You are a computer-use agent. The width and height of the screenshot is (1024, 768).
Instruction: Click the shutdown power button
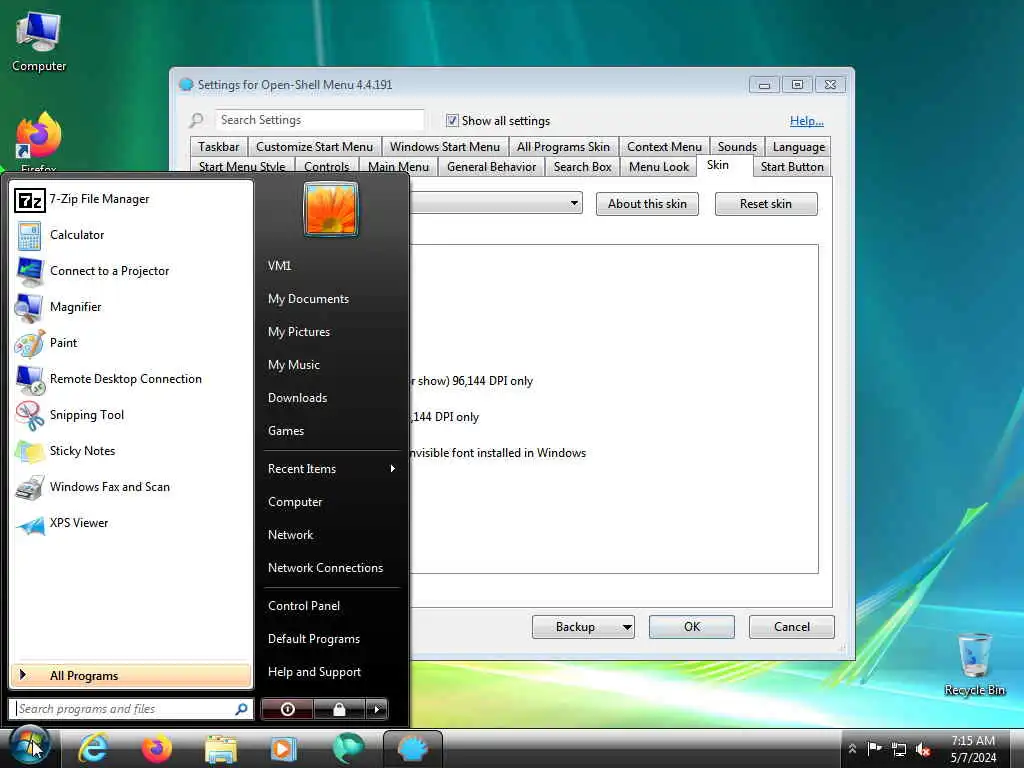(287, 709)
